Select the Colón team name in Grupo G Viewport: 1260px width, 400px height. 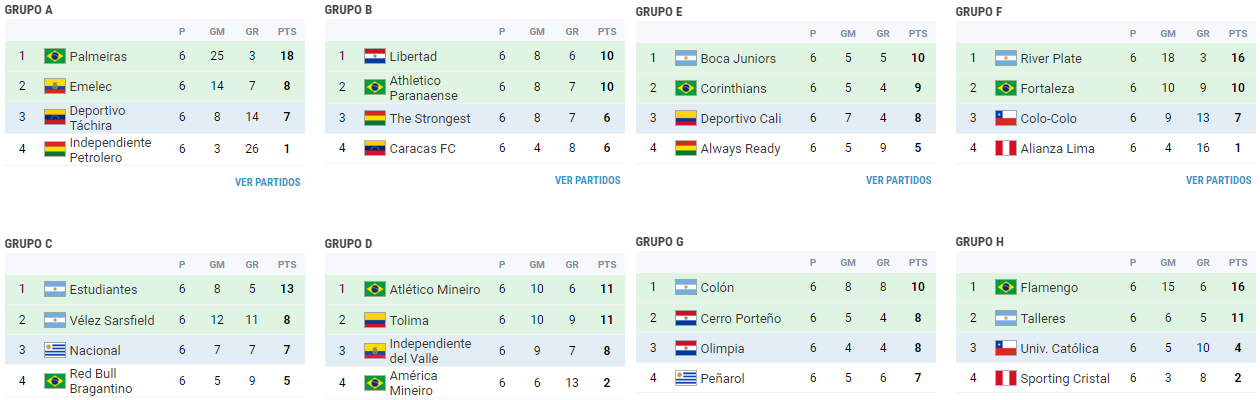tap(717, 288)
